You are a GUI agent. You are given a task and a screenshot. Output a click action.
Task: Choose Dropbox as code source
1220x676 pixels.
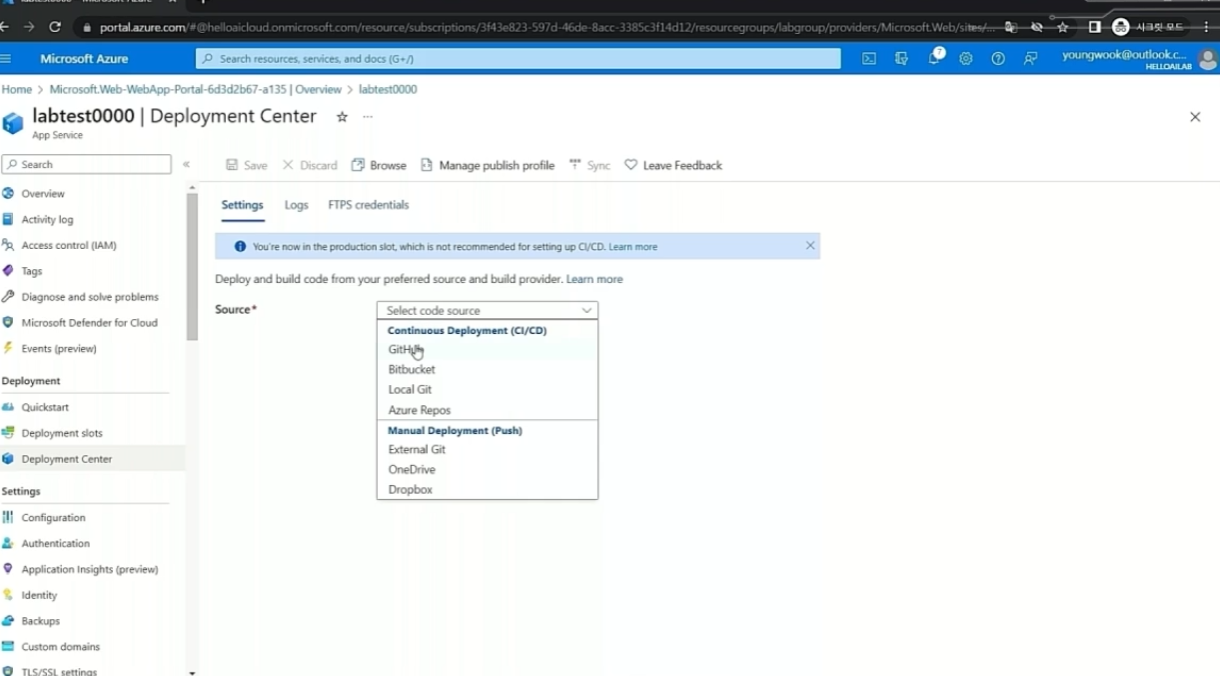click(487, 490)
